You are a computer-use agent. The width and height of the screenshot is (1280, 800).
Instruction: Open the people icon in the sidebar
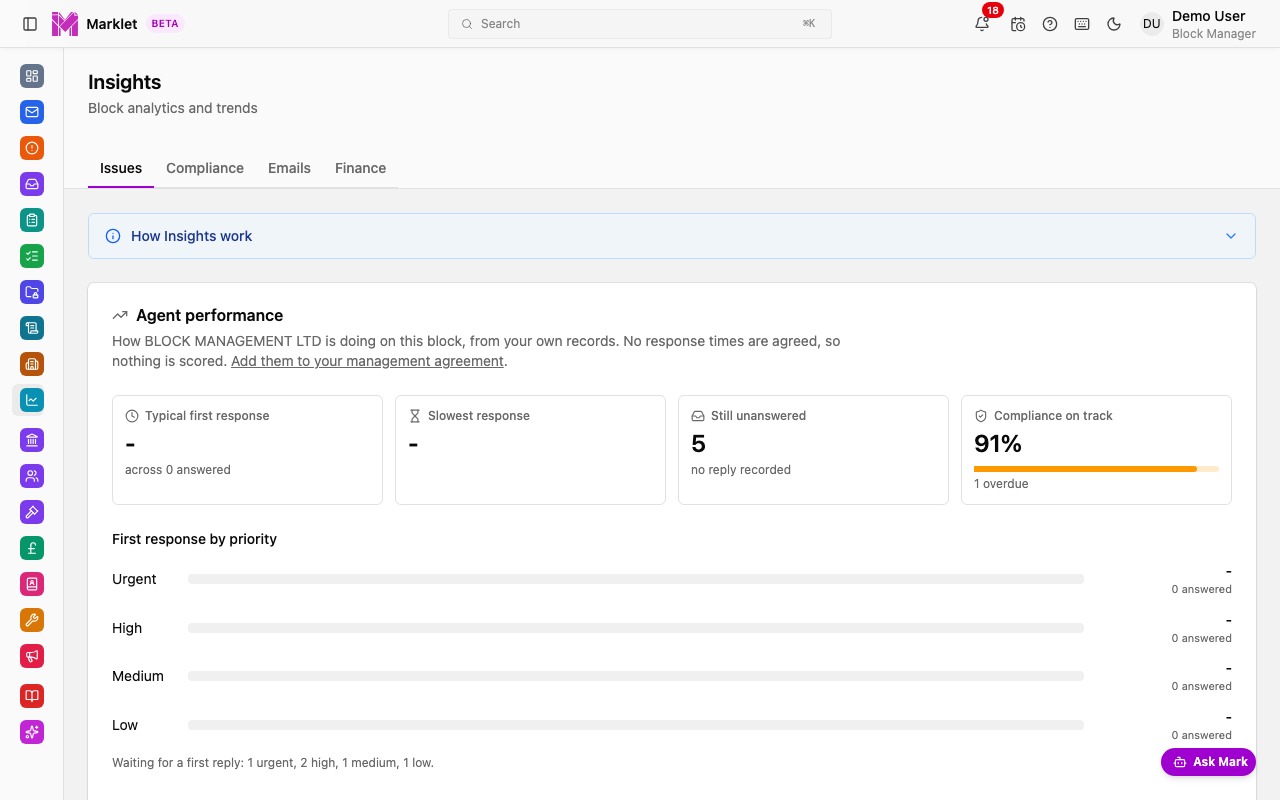(32, 476)
